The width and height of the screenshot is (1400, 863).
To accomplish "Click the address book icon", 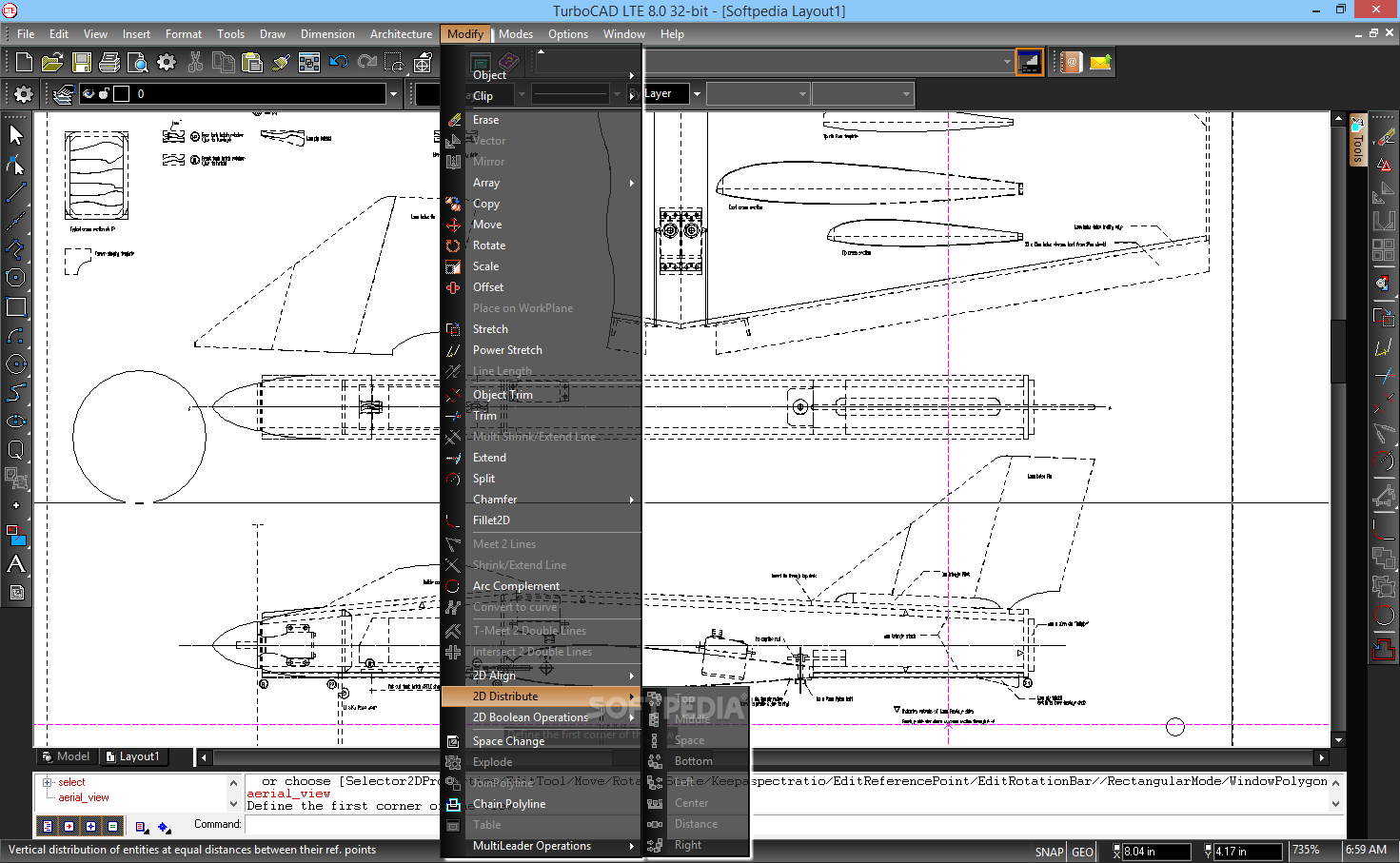I will 1072,63.
